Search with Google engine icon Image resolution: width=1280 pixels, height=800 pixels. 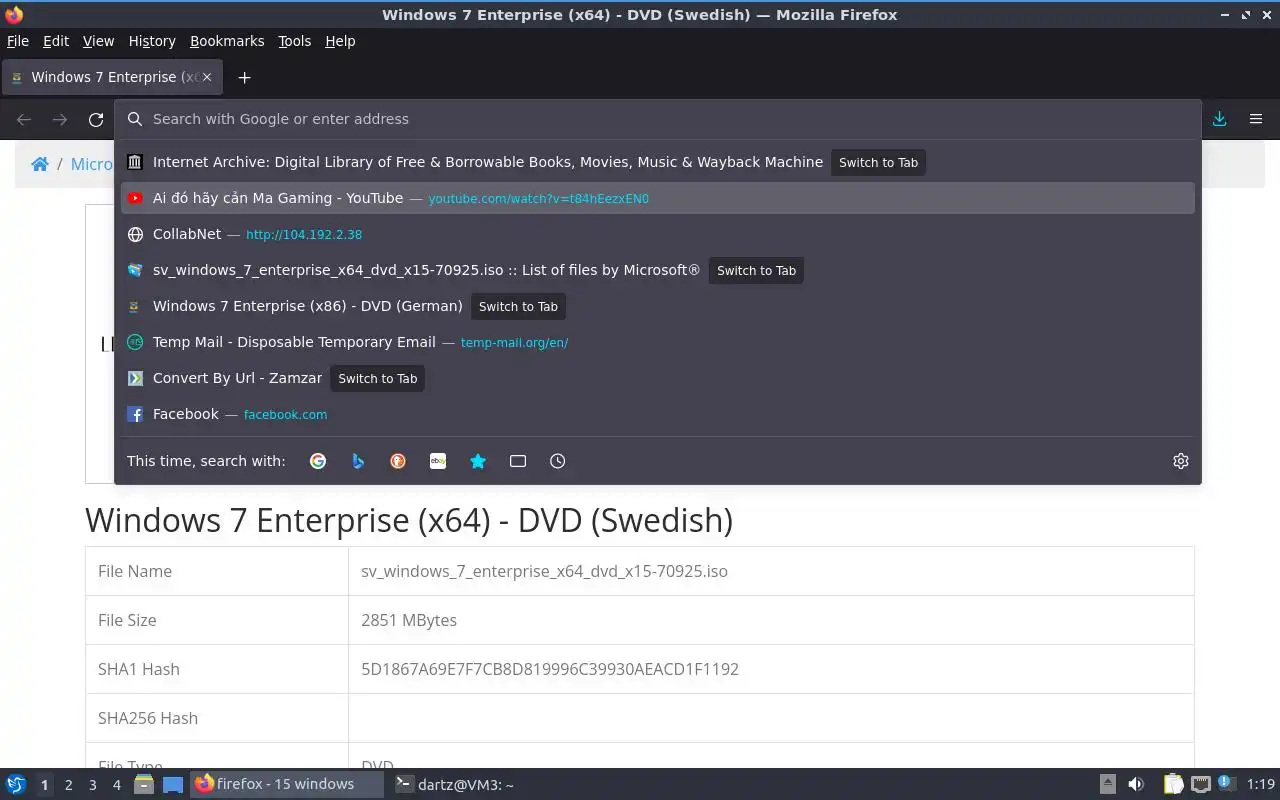tap(318, 461)
